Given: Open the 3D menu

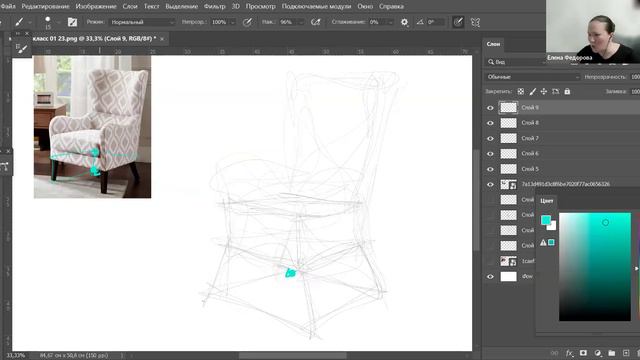Looking at the screenshot, I should click(236, 7).
